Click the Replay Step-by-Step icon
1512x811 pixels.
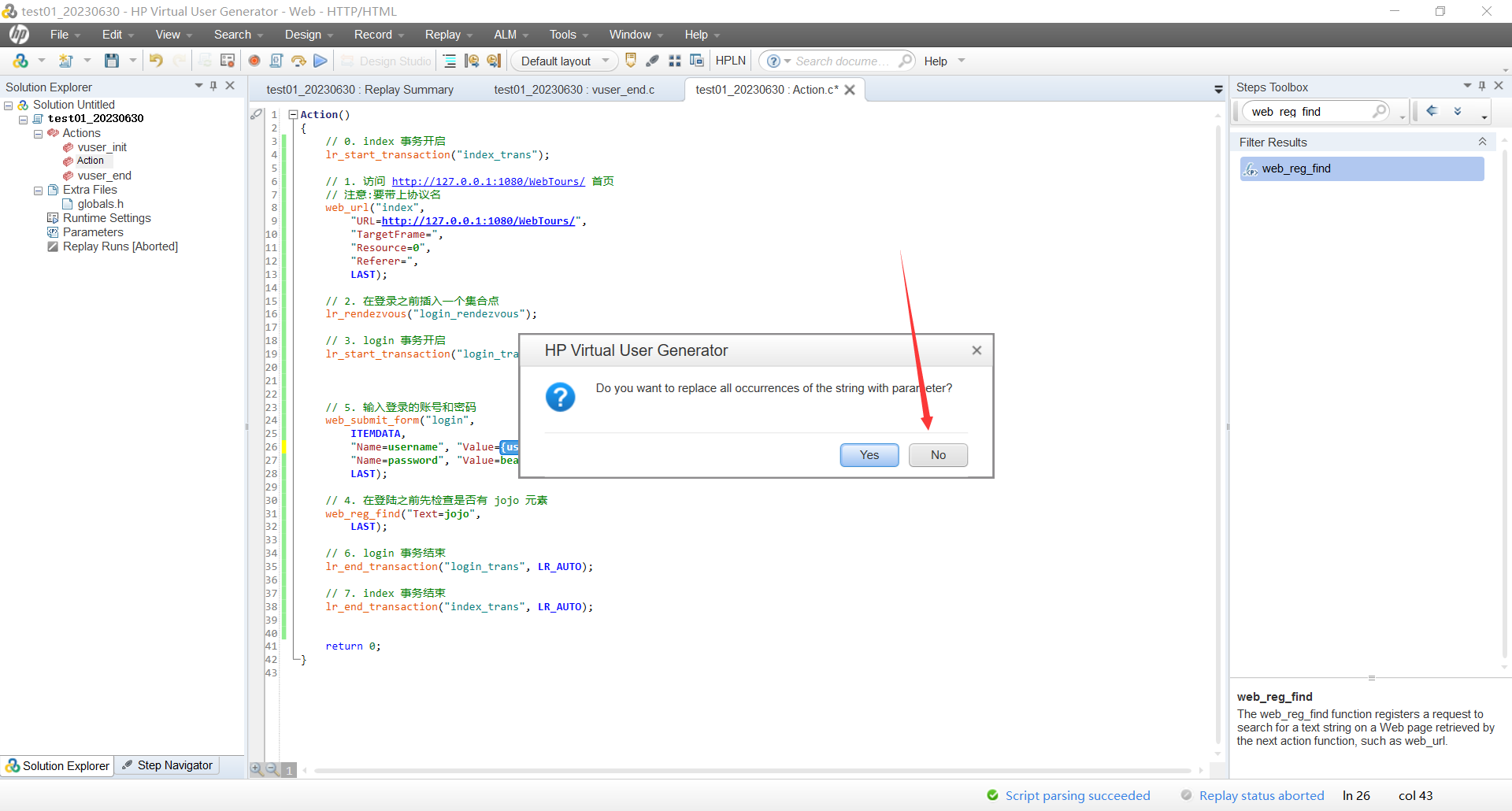point(298,61)
